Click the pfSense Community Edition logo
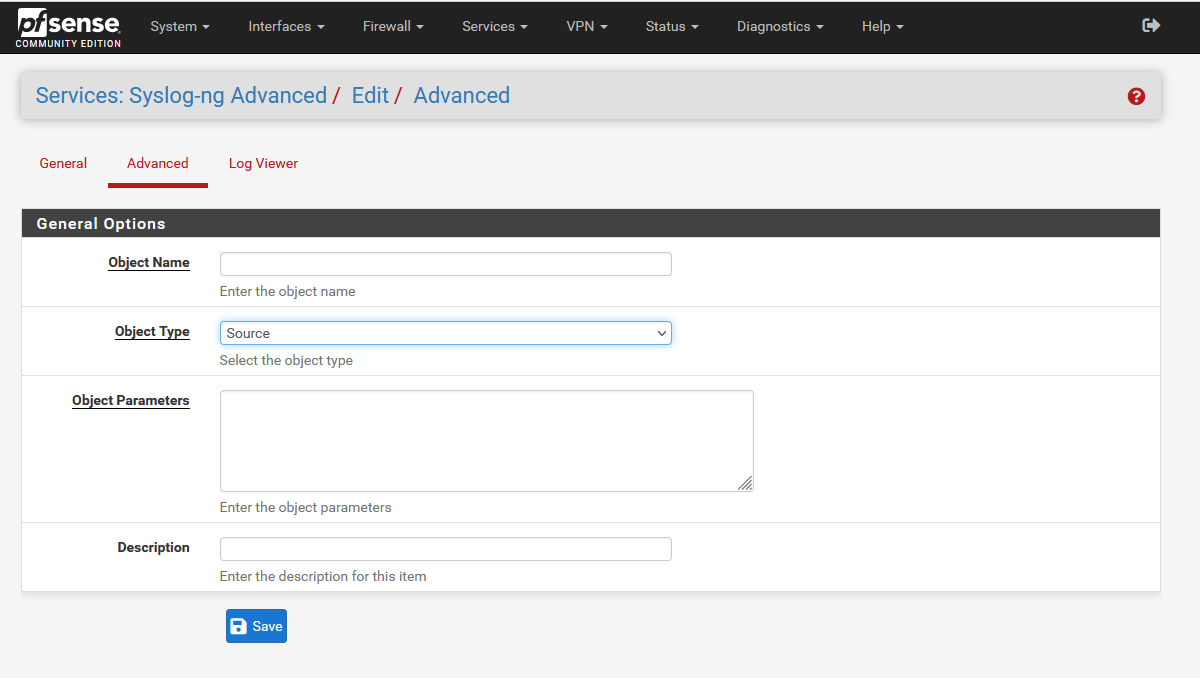Image resolution: width=1200 pixels, height=678 pixels. coord(68,27)
